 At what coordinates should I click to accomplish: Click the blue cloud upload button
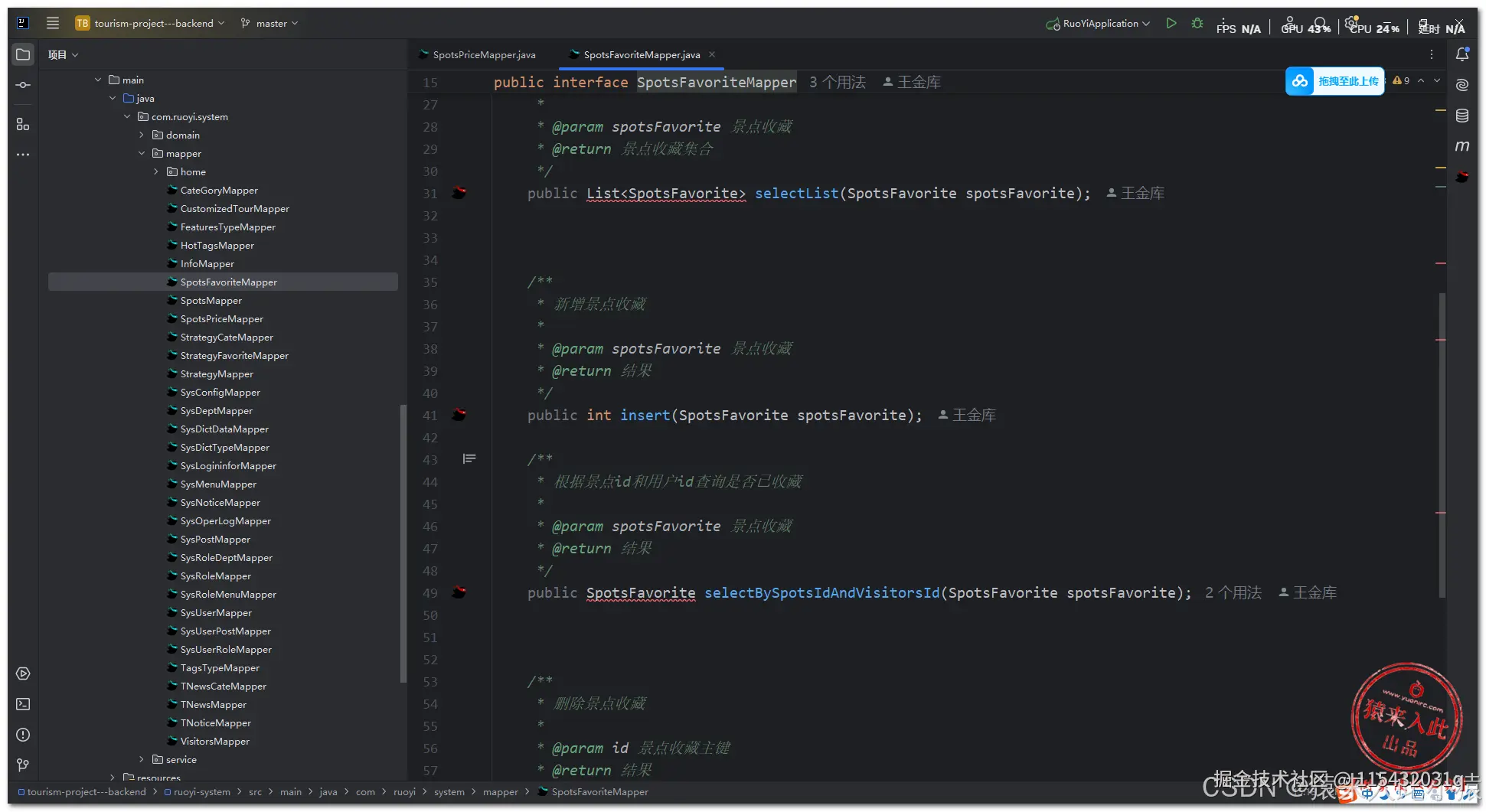tap(1334, 81)
